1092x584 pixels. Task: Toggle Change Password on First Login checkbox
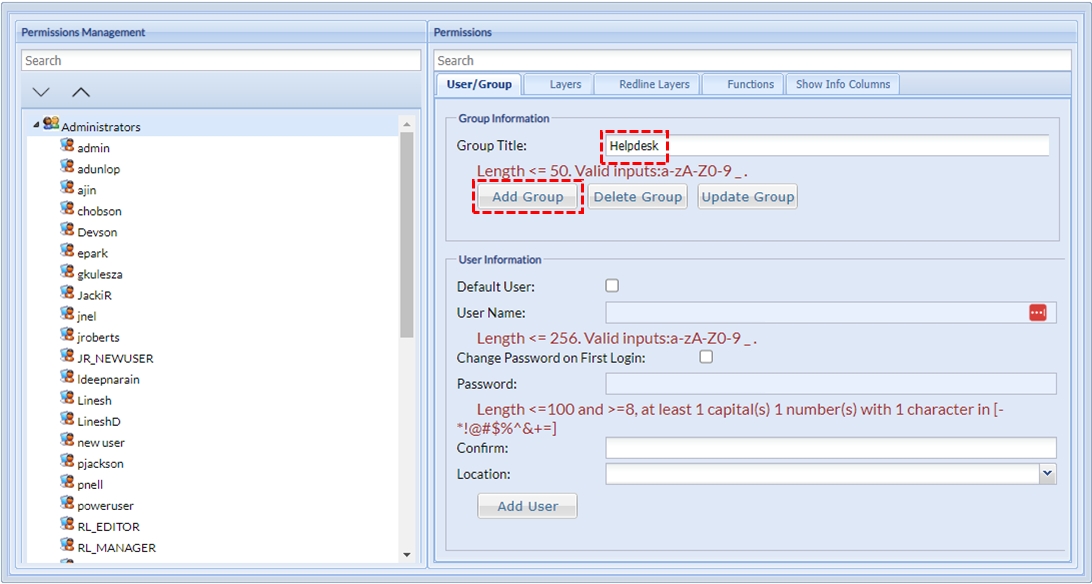tap(706, 357)
